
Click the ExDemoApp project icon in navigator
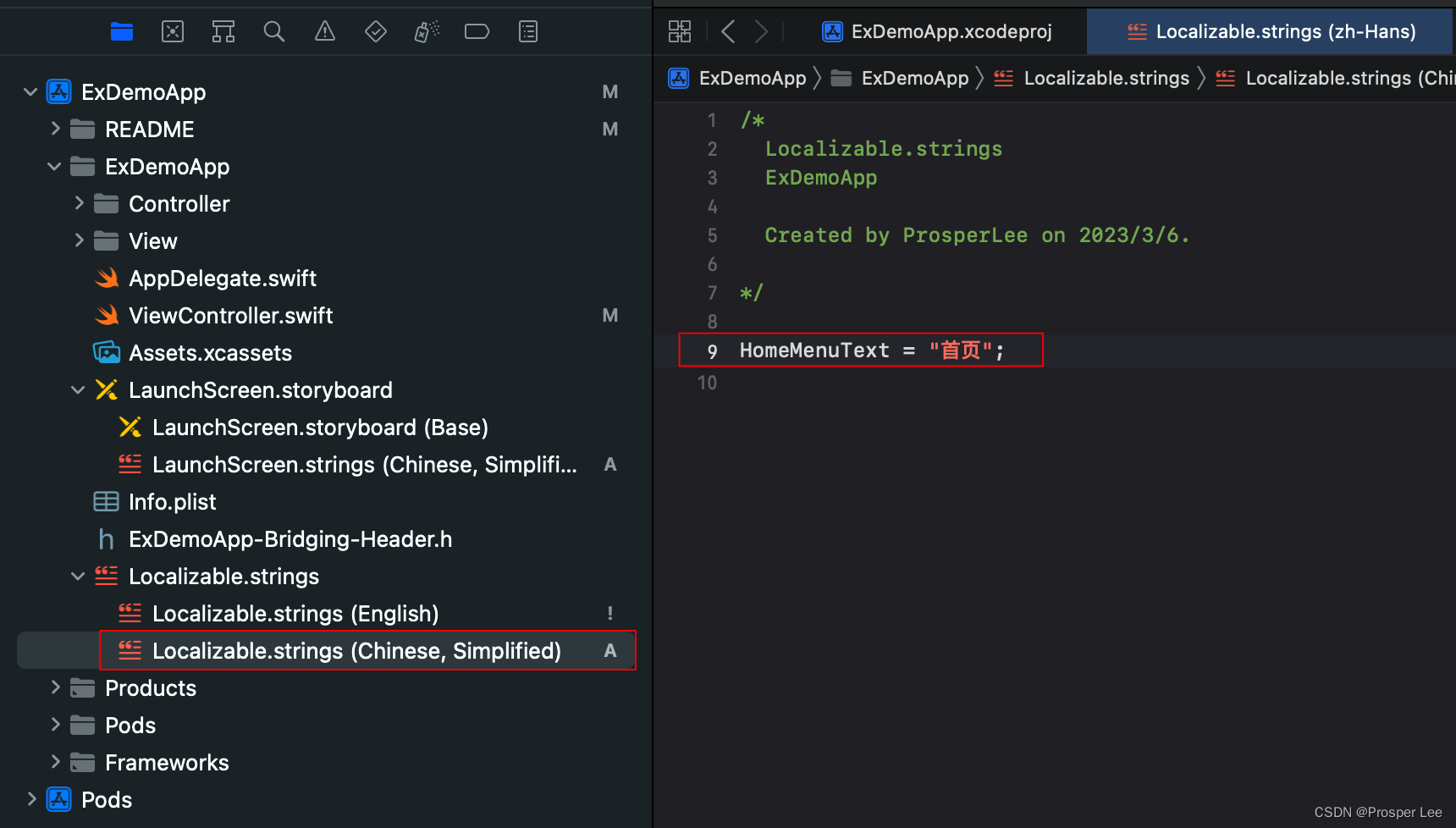[x=59, y=91]
